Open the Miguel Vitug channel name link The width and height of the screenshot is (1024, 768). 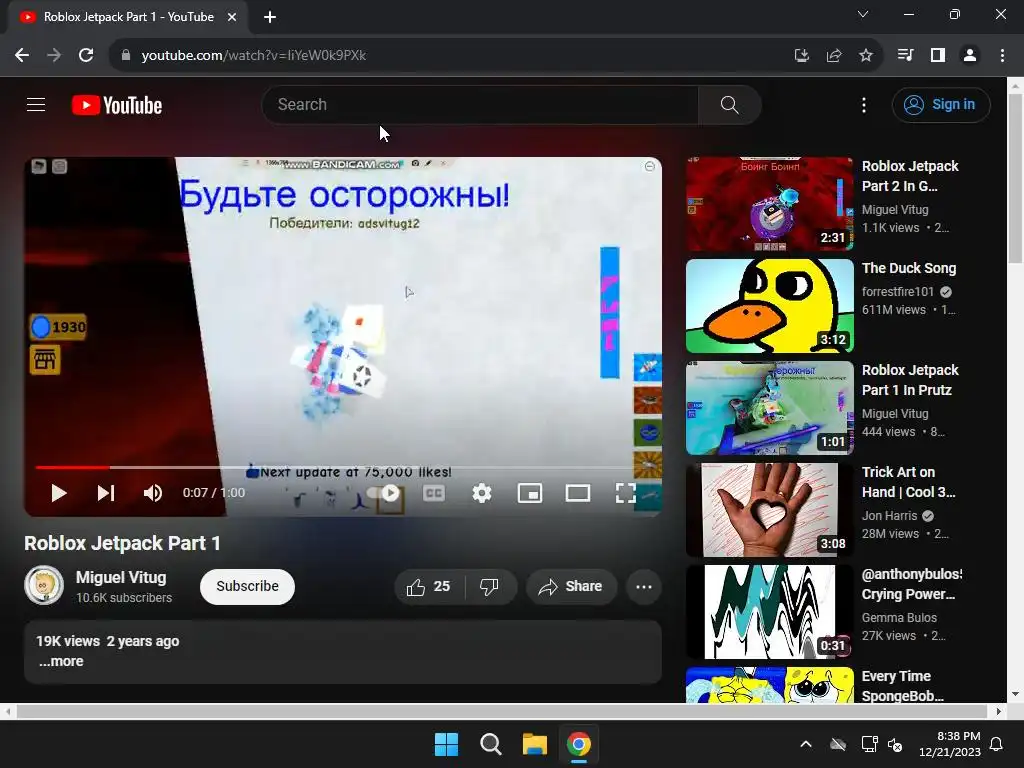121,577
